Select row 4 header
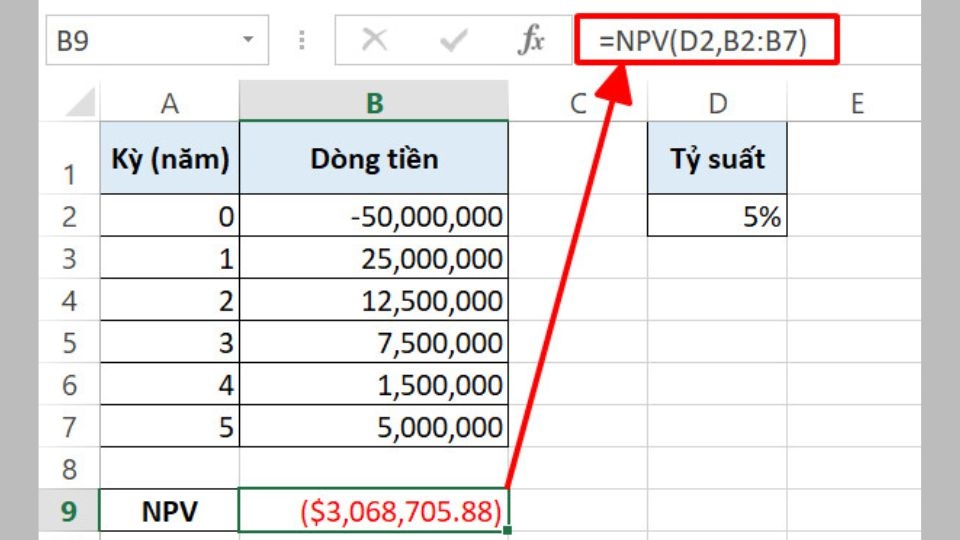This screenshot has height=540, width=960. [69, 300]
